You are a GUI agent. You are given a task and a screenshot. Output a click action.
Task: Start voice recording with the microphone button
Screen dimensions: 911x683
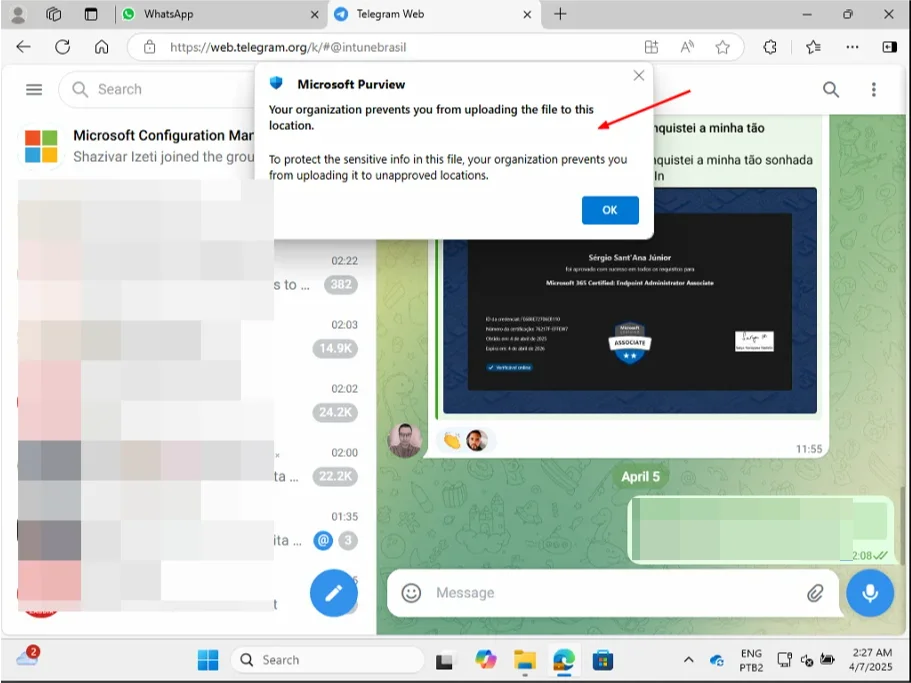click(x=870, y=592)
